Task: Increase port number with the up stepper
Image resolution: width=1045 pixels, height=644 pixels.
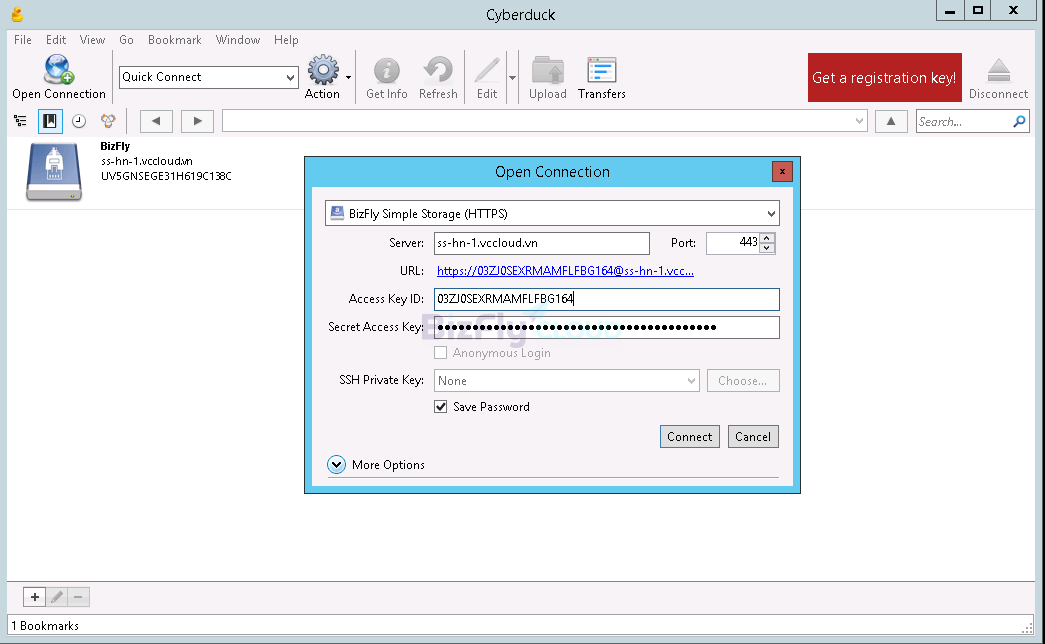Action: 767,238
